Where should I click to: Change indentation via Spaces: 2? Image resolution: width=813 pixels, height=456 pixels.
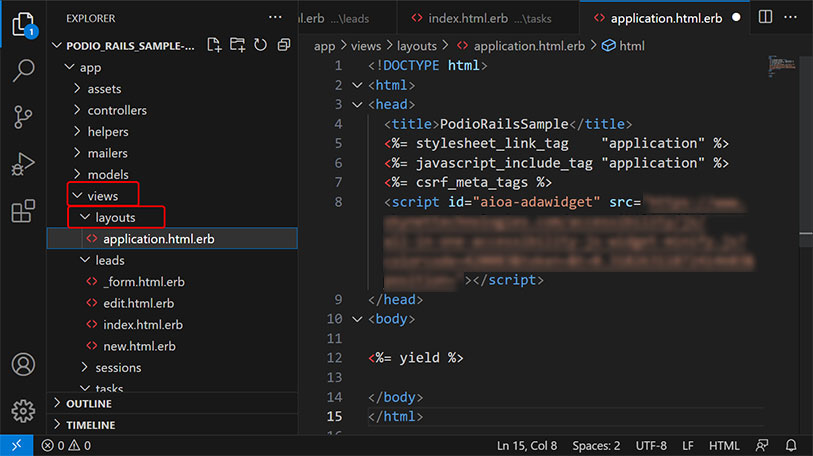[x=596, y=446]
